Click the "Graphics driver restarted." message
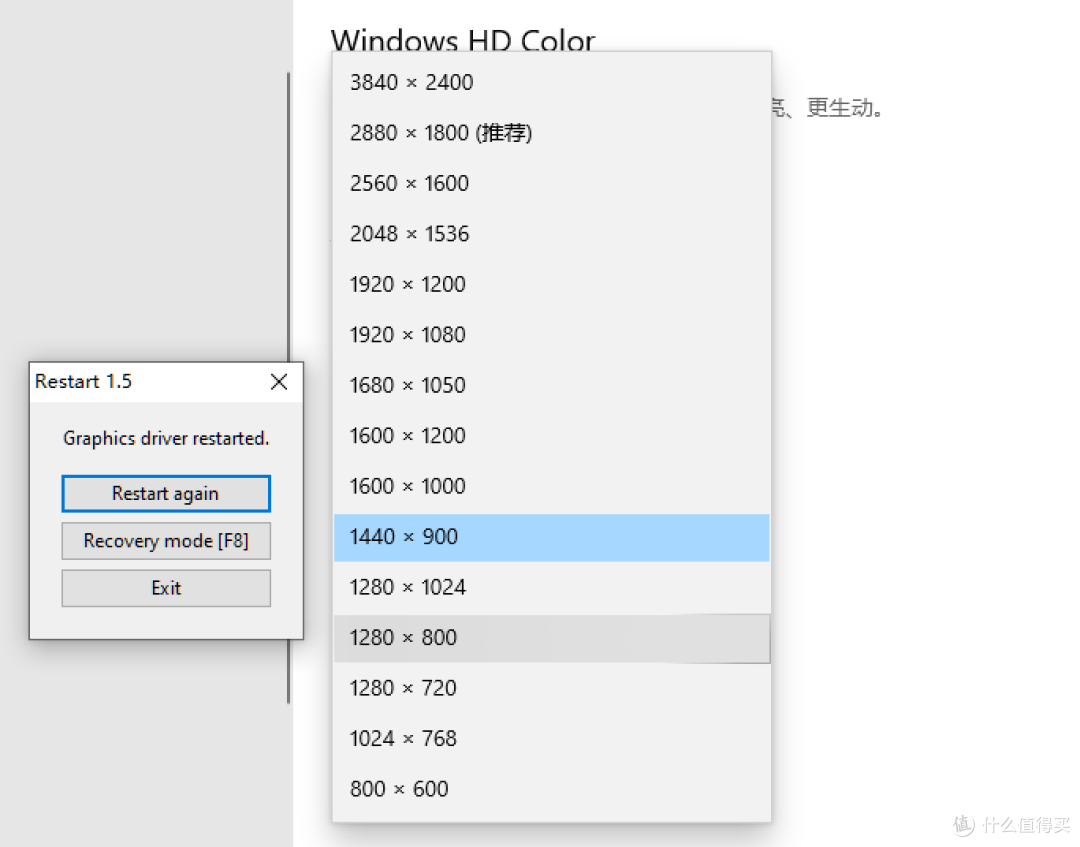Image resolution: width=1080 pixels, height=847 pixels. coord(166,439)
